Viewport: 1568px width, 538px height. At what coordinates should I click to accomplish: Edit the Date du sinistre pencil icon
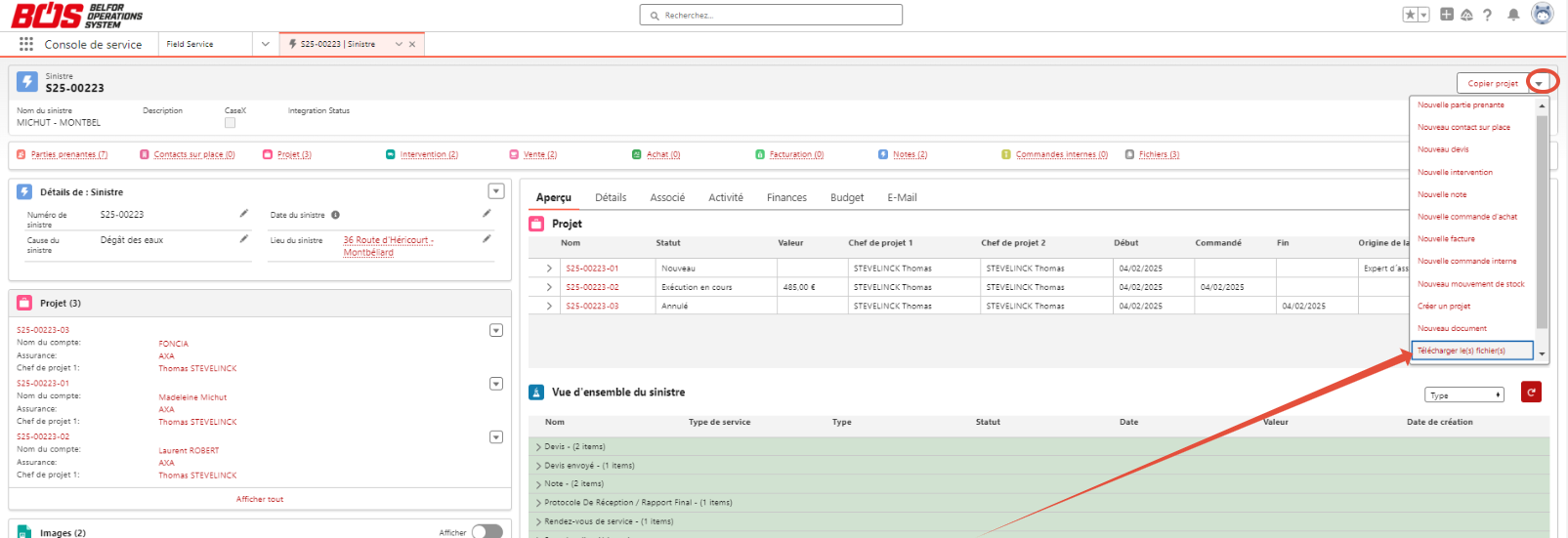(x=487, y=213)
